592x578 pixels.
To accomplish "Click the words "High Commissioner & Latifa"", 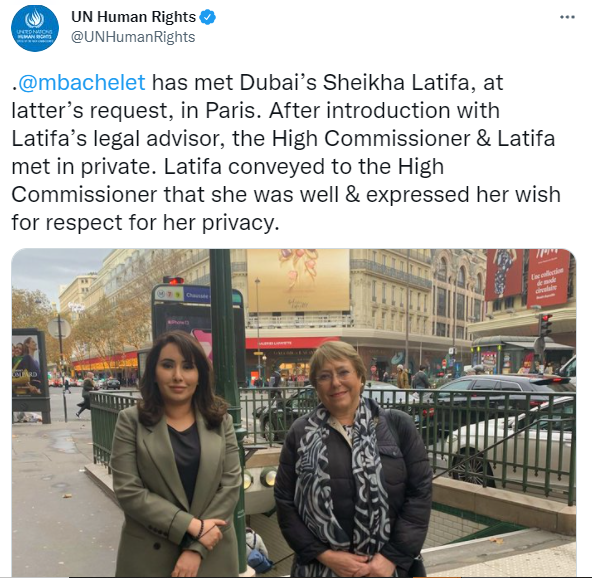I will 413,138.
